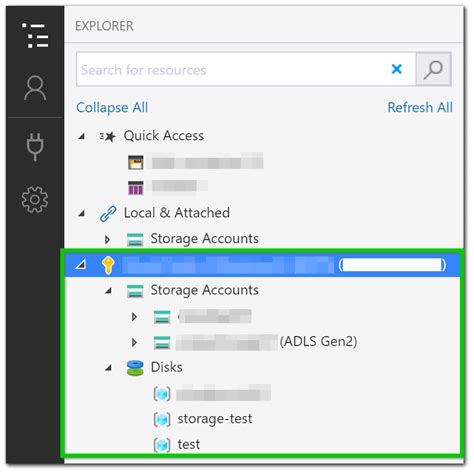The image size is (474, 474).
Task: Select the Quick Access star icon
Action: coord(108,136)
